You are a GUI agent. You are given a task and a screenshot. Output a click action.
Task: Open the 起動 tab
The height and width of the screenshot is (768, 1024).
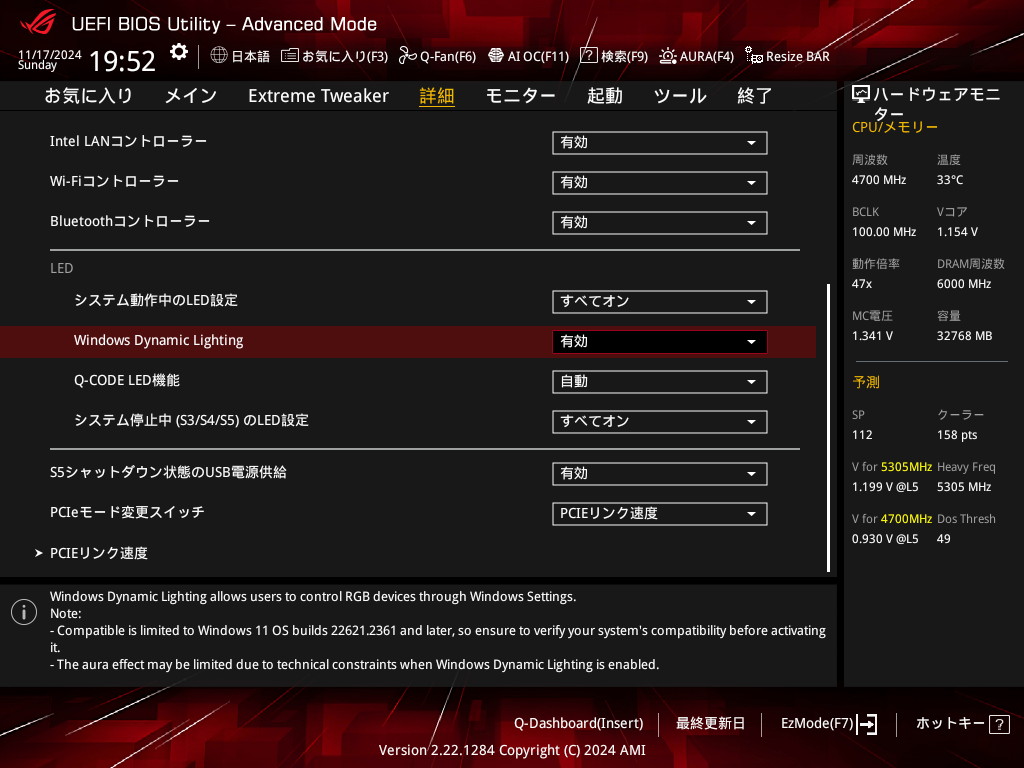pyautogui.click(x=605, y=96)
